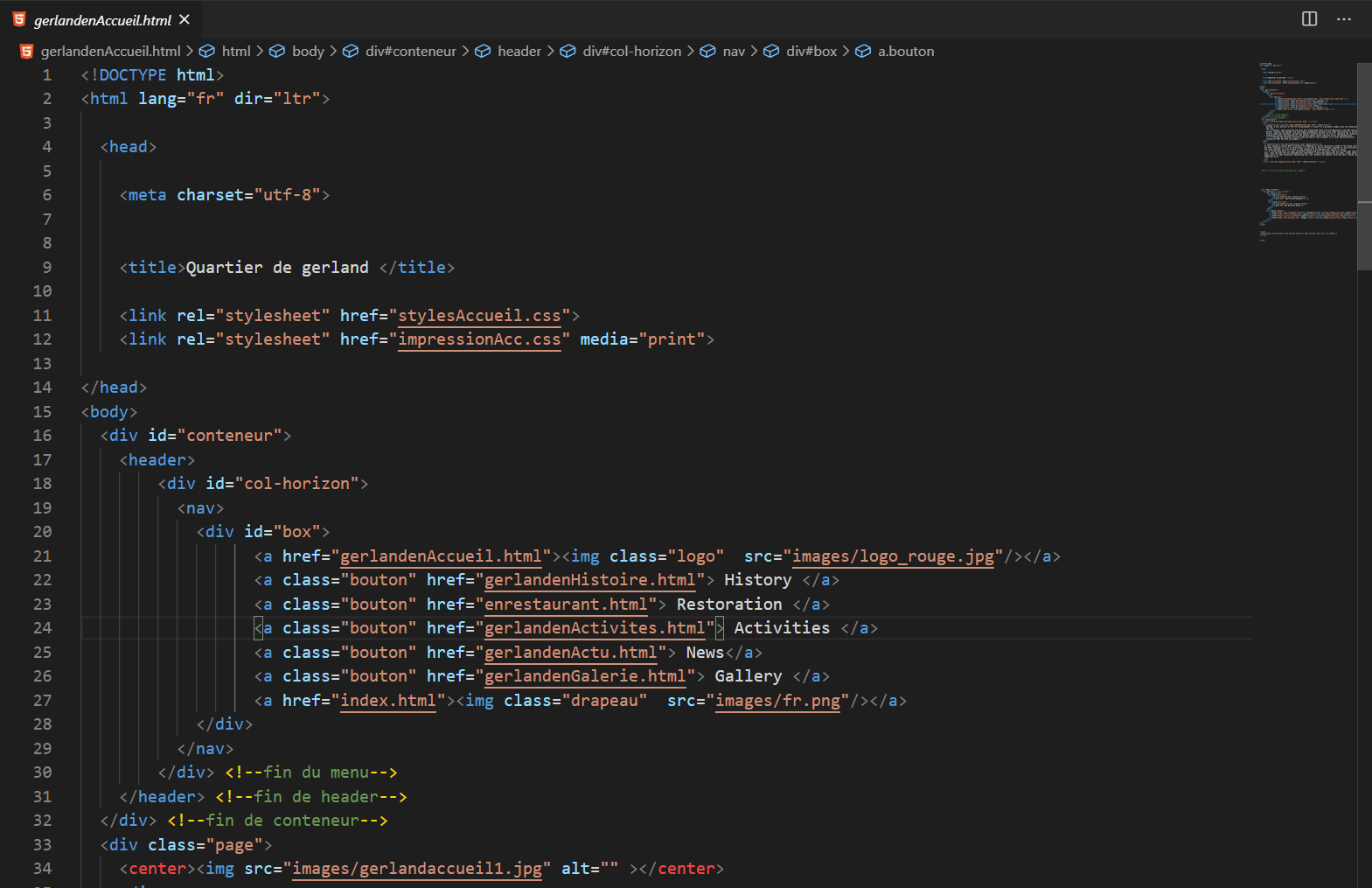Click the lang="fr" attribute on line 2
Image resolution: width=1372 pixels, height=888 pixels.
181,98
